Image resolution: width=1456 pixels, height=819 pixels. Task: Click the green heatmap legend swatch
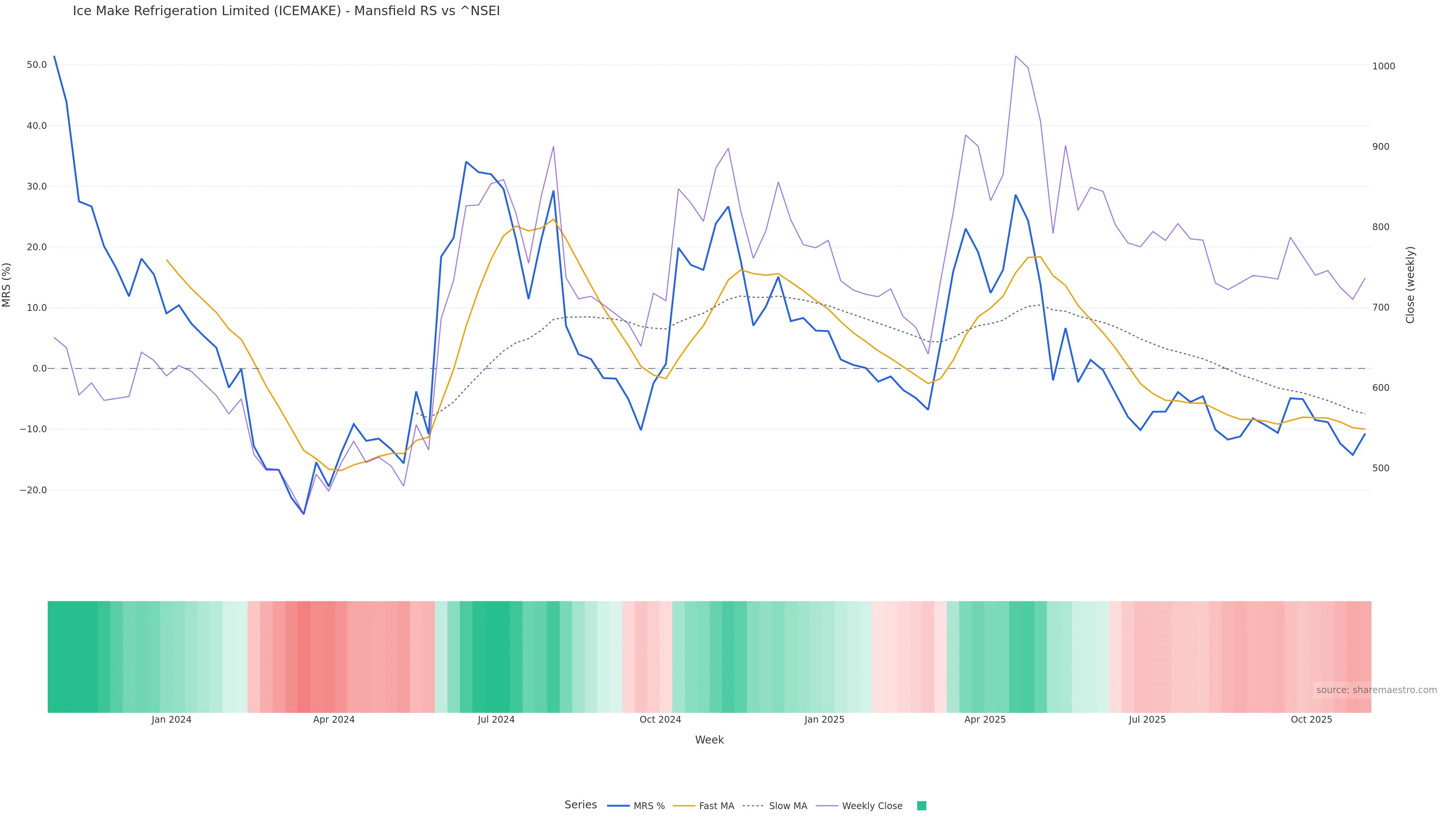point(921,806)
